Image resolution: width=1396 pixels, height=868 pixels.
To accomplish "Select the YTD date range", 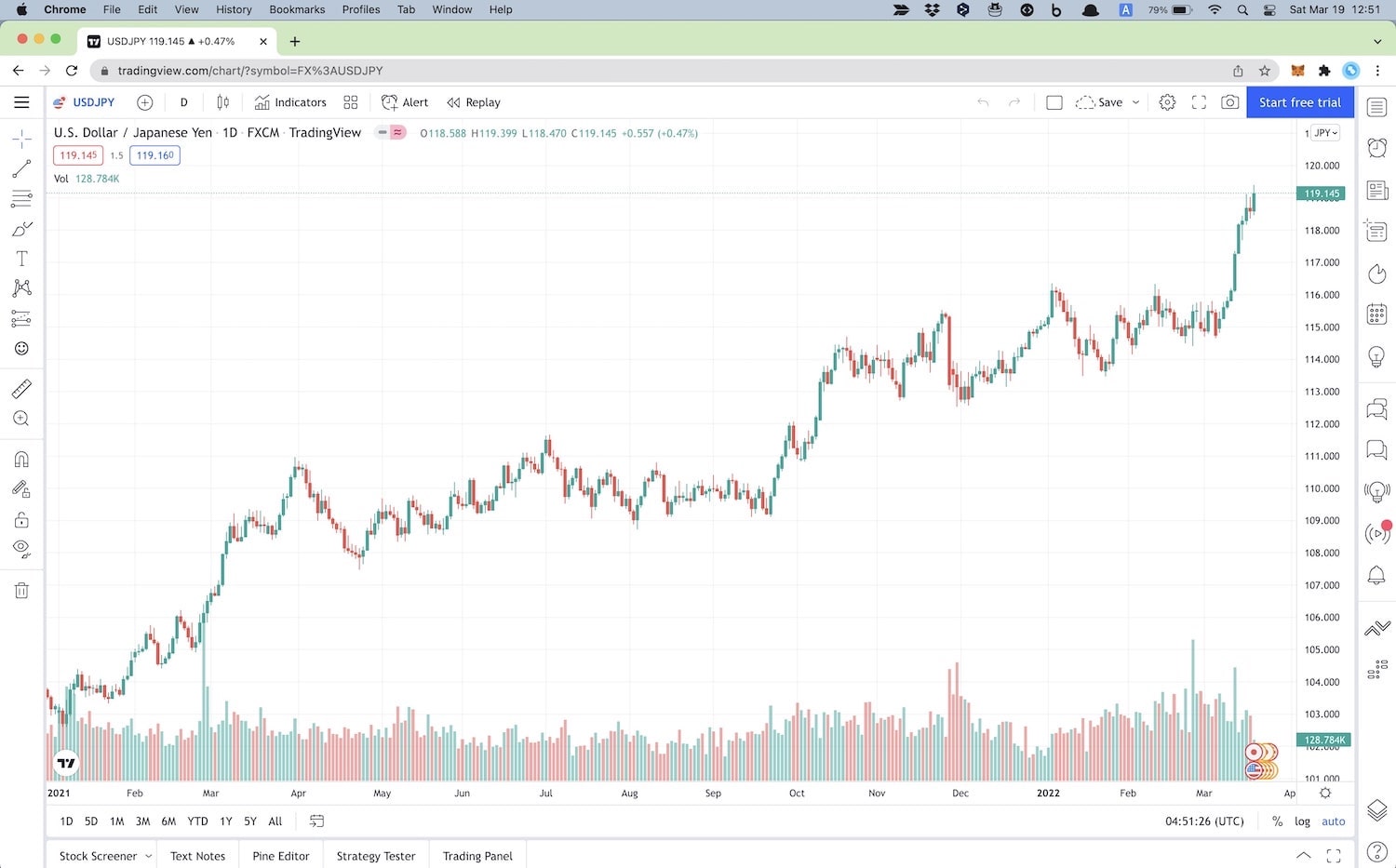I will coord(197,821).
